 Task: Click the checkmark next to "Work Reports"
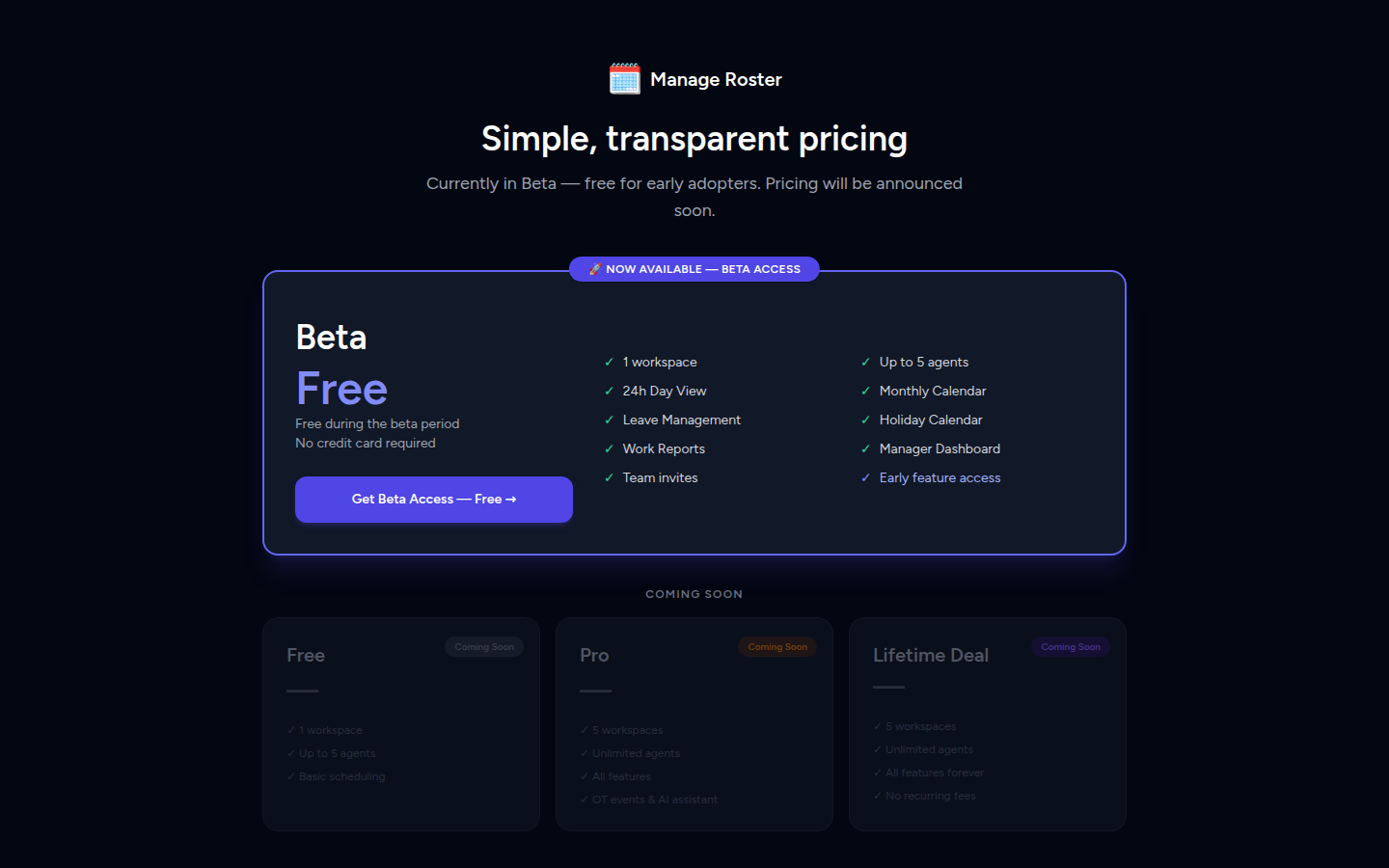click(609, 448)
